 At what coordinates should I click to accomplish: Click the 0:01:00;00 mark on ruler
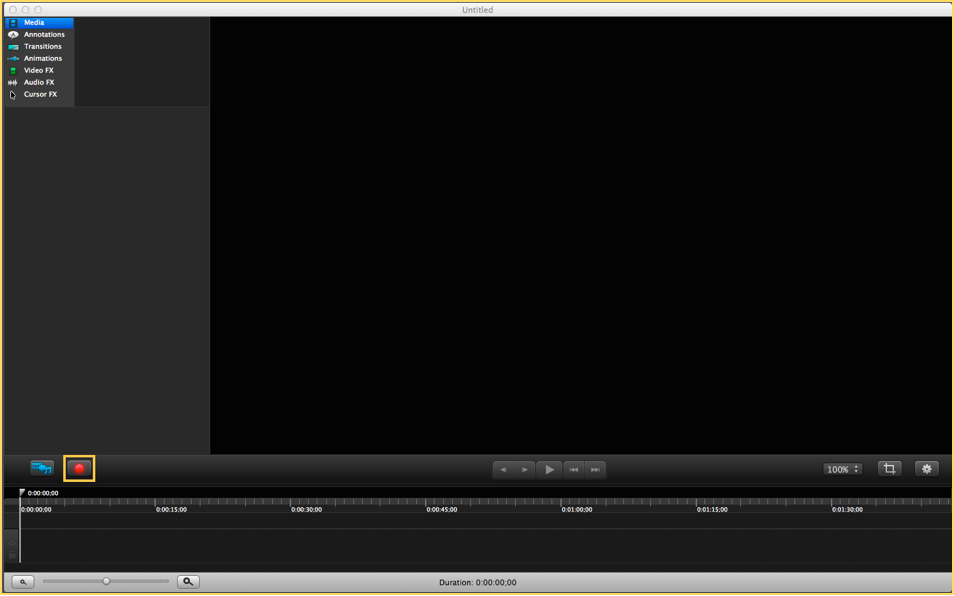(577, 510)
